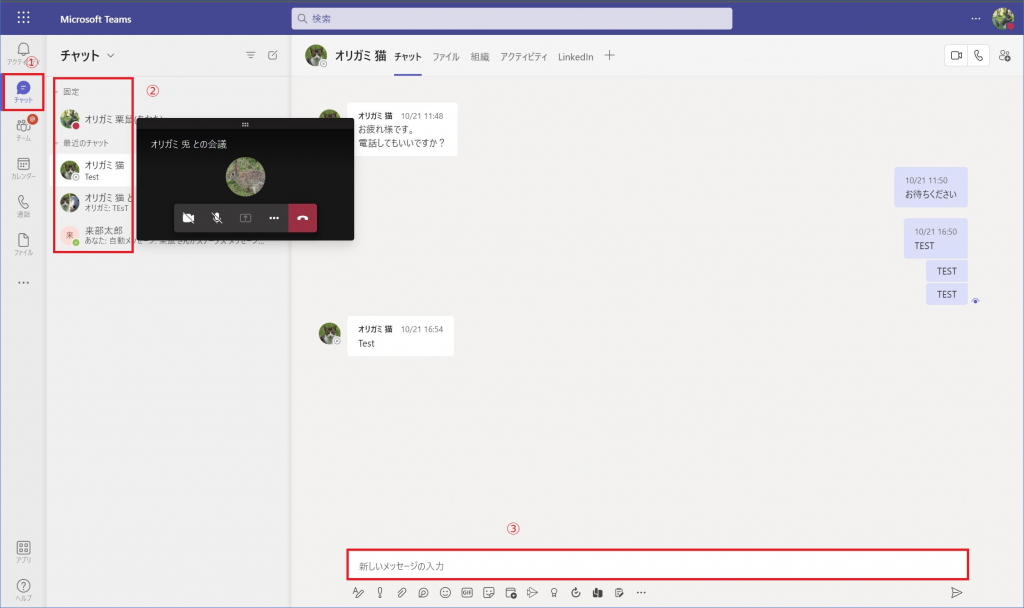The width and height of the screenshot is (1024, 608).
Task: Attach a file using the paperclip icon
Action: [x=402, y=592]
